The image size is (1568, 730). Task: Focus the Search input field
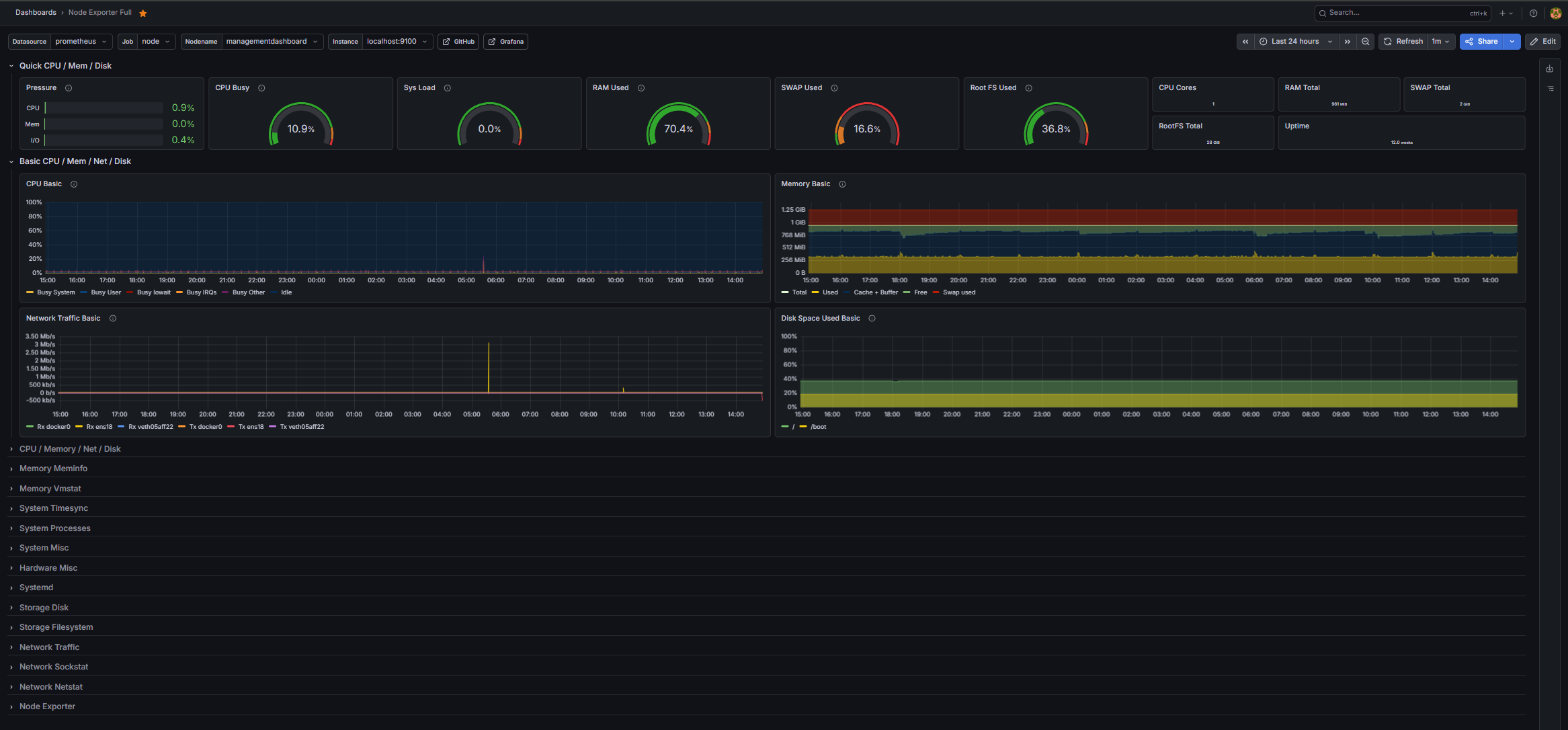tap(1403, 13)
